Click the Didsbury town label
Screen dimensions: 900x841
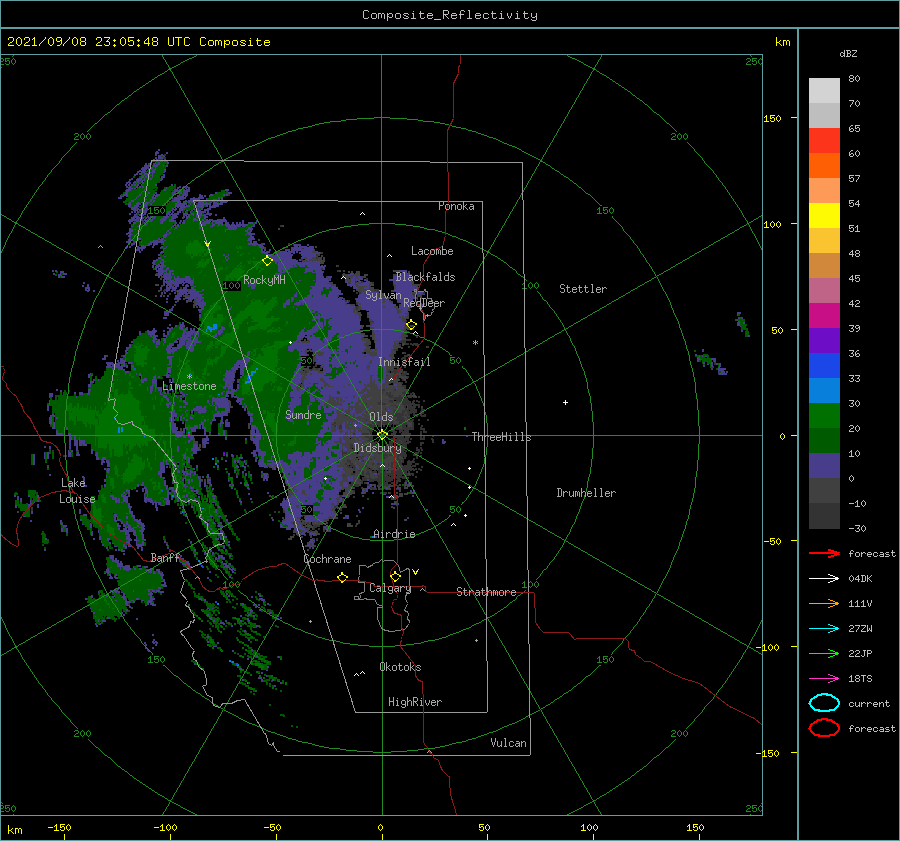[377, 448]
